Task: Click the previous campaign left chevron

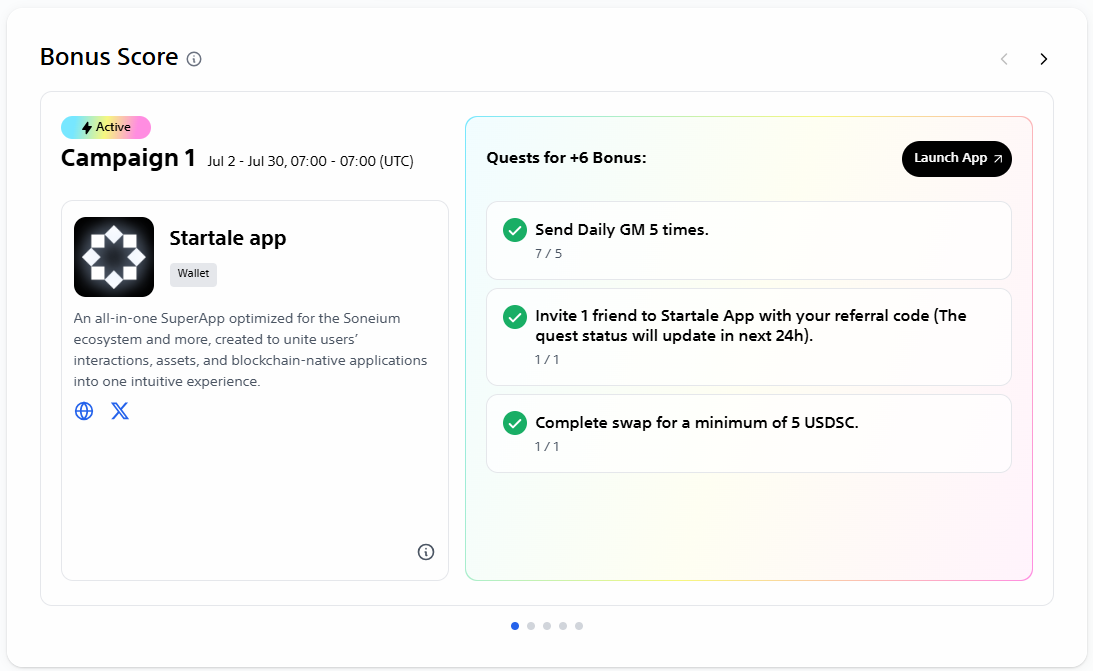Action: point(1004,59)
